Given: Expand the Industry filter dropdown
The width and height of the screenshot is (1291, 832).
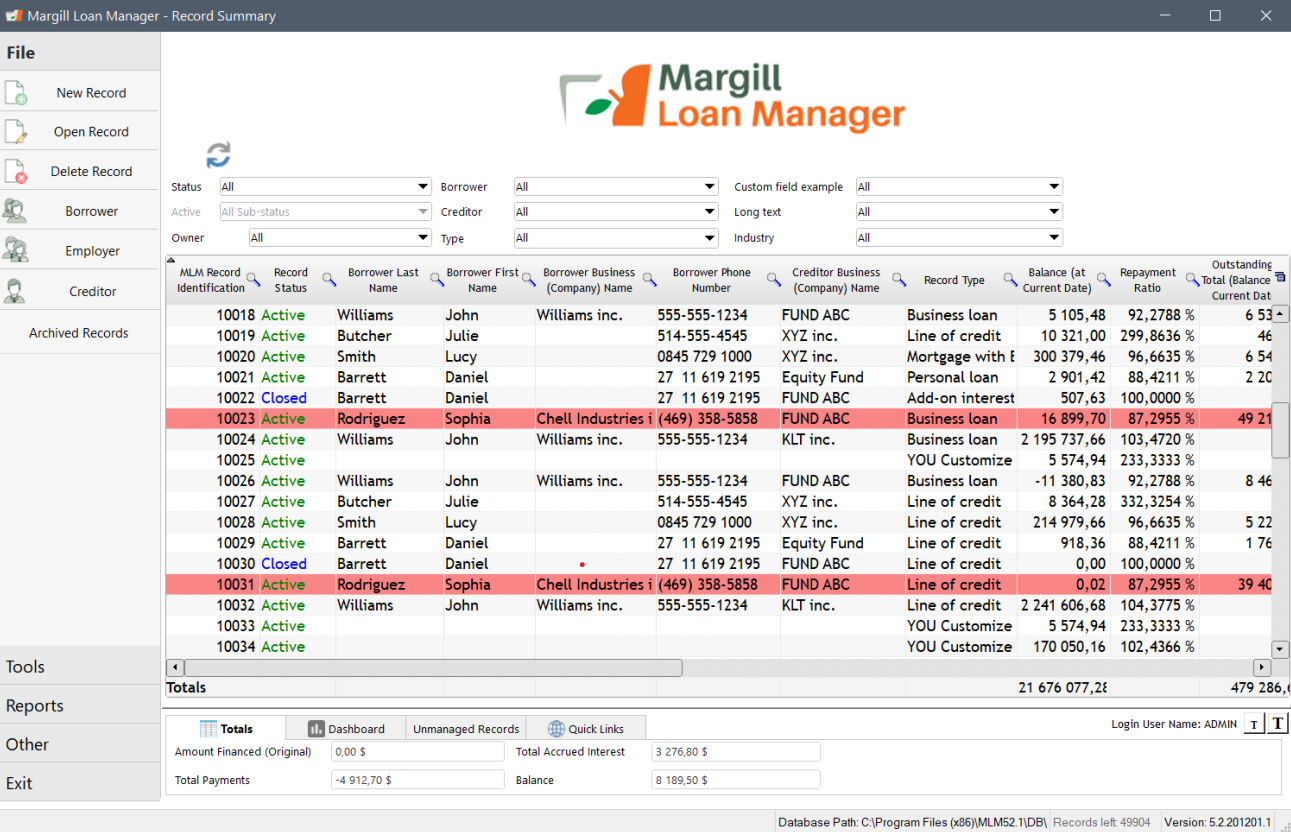Looking at the screenshot, I should (1053, 237).
